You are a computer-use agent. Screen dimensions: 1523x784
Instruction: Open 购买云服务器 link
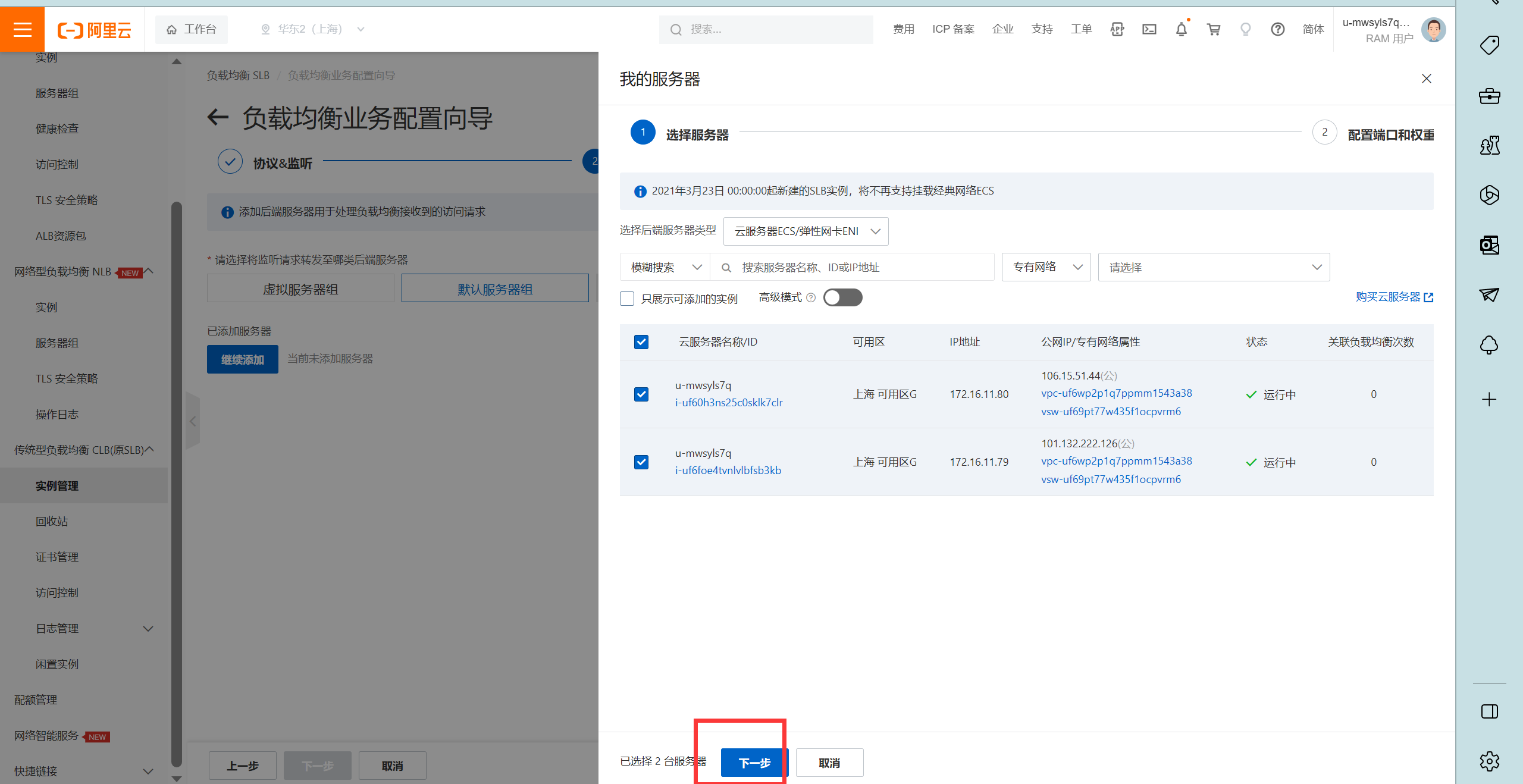[1394, 297]
